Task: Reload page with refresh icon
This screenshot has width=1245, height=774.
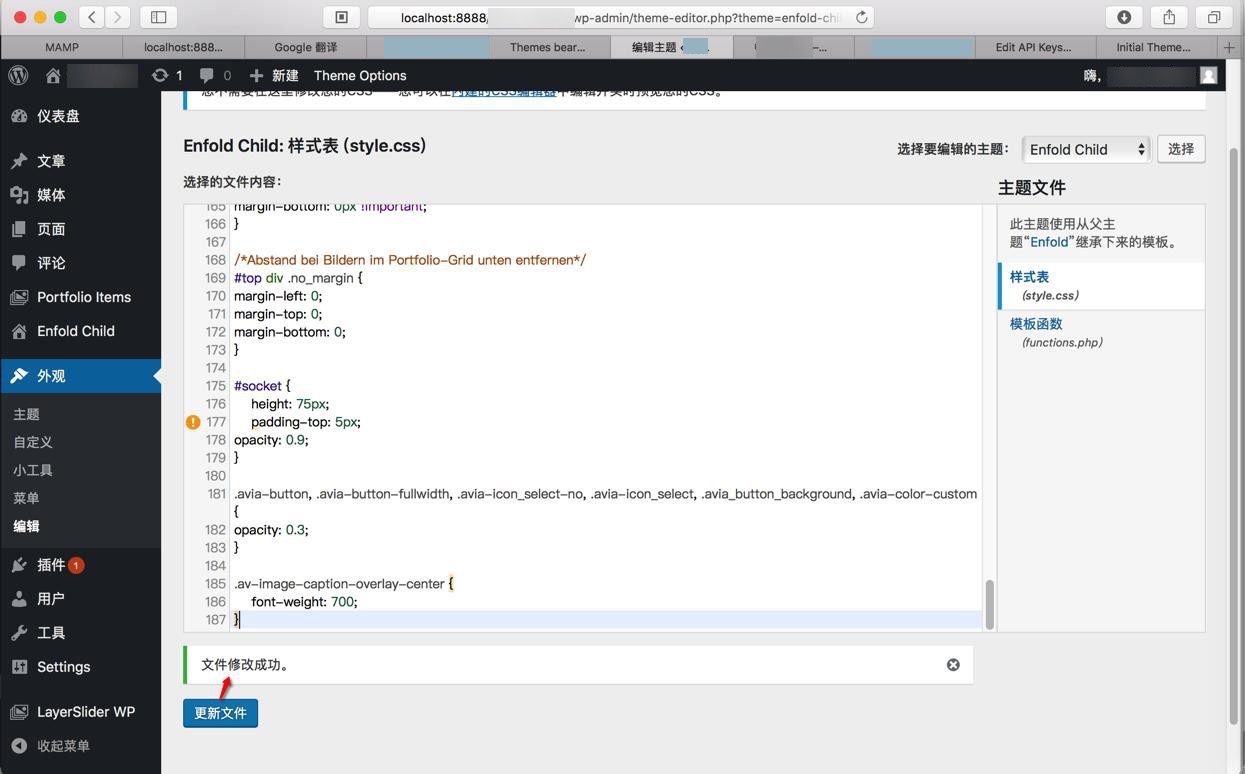Action: (x=861, y=17)
